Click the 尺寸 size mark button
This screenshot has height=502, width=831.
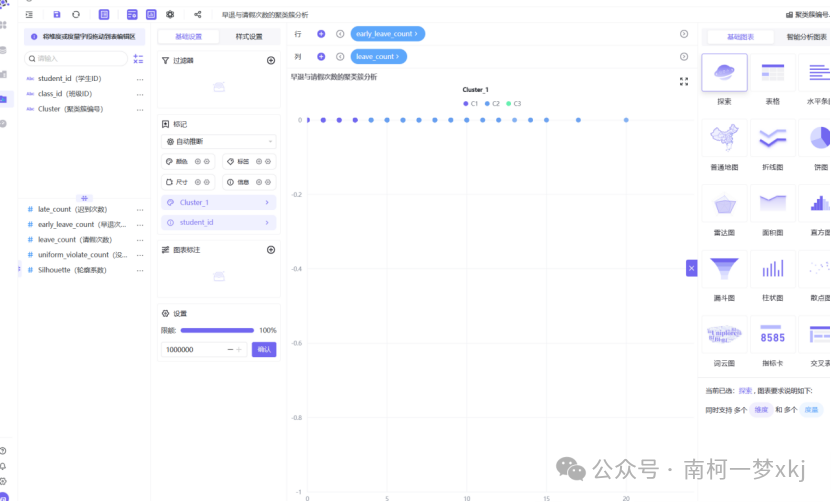pyautogui.click(x=188, y=182)
